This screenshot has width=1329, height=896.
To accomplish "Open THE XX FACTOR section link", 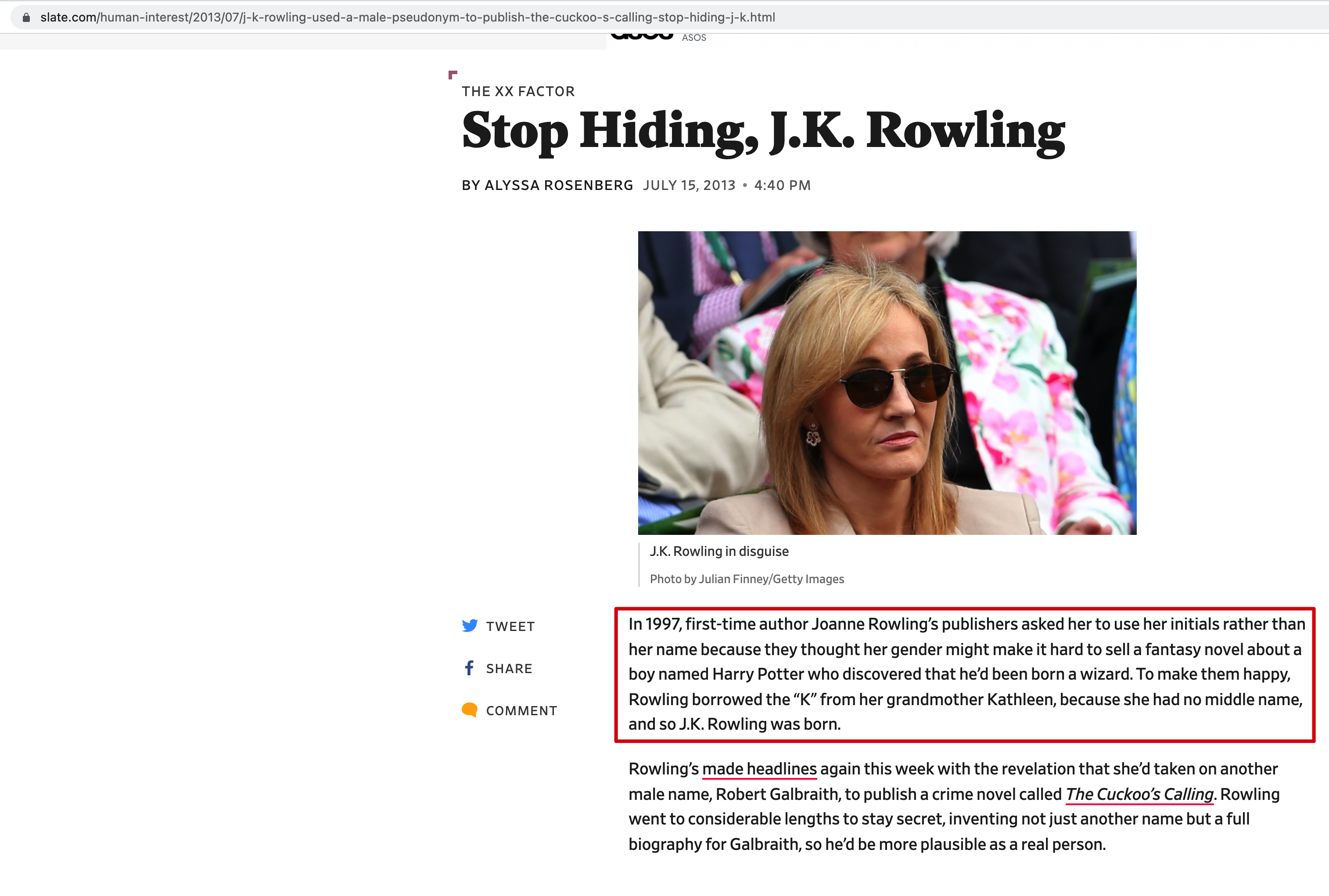I will point(518,91).
